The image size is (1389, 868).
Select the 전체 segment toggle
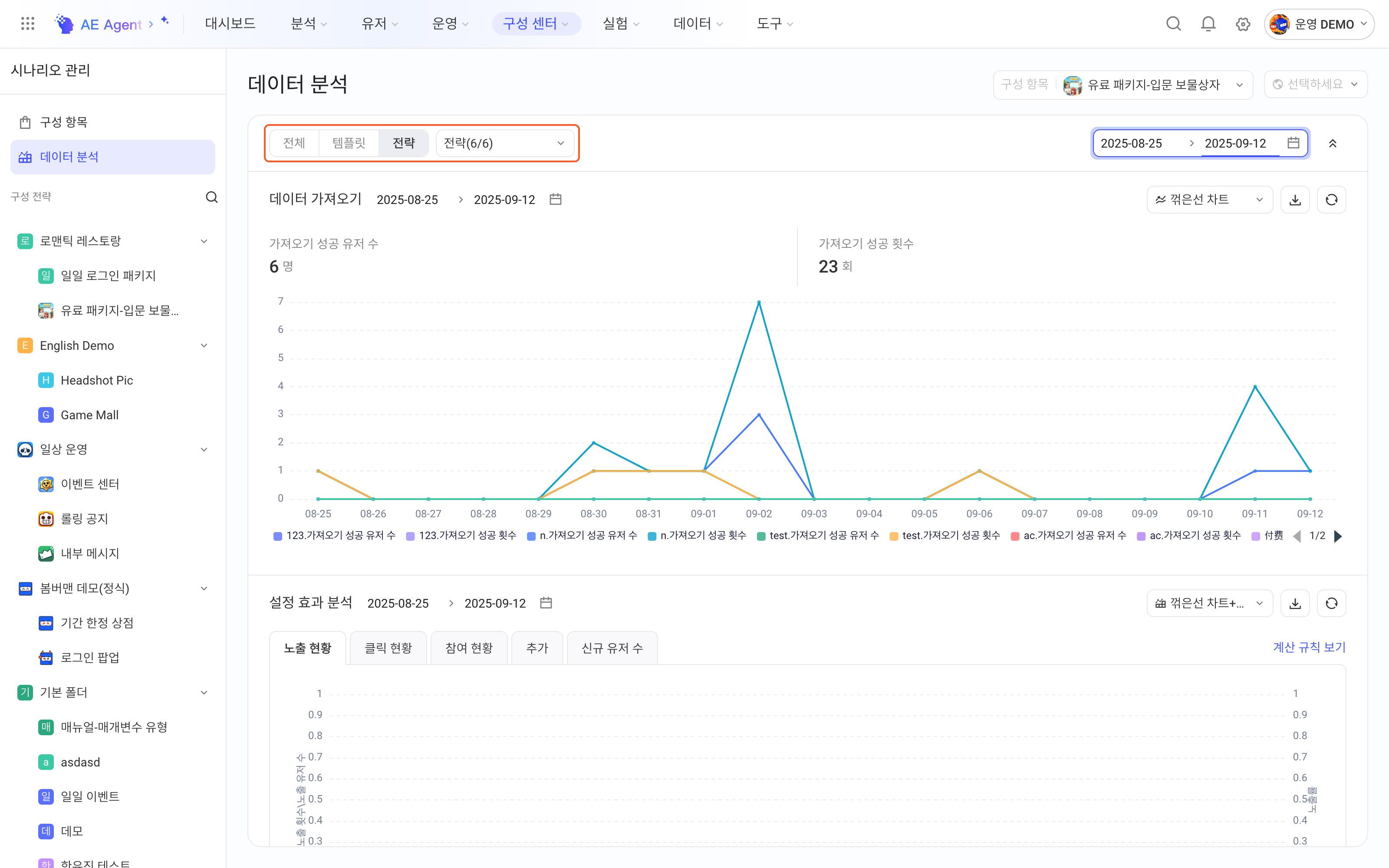[294, 143]
